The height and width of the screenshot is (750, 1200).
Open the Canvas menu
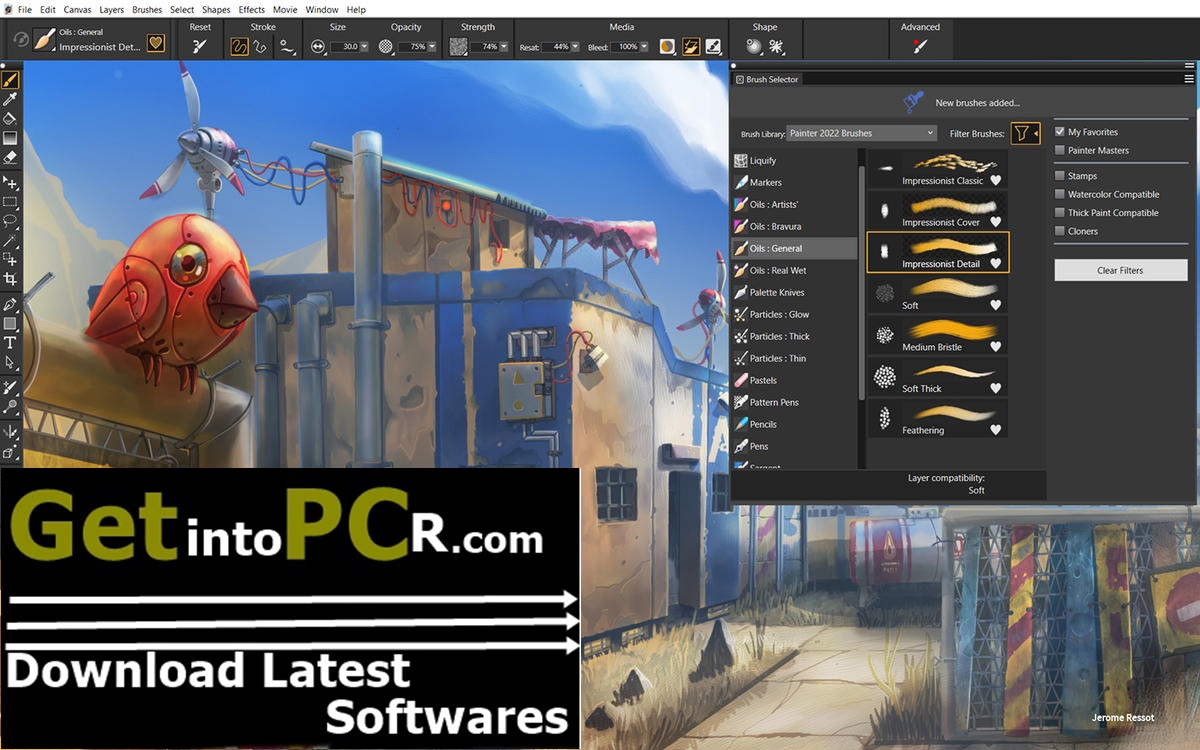[x=77, y=9]
